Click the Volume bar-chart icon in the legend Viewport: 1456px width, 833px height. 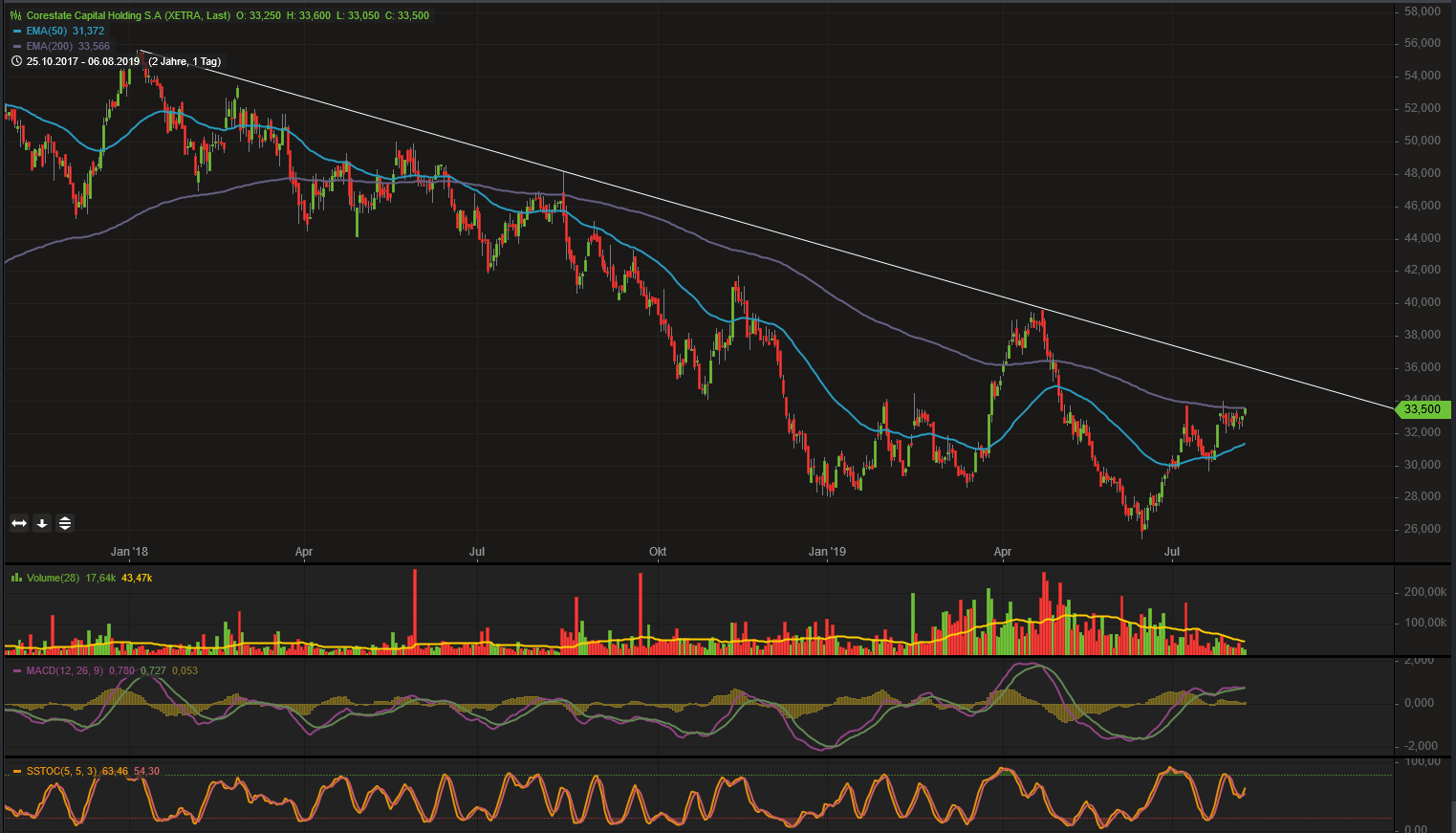click(15, 578)
